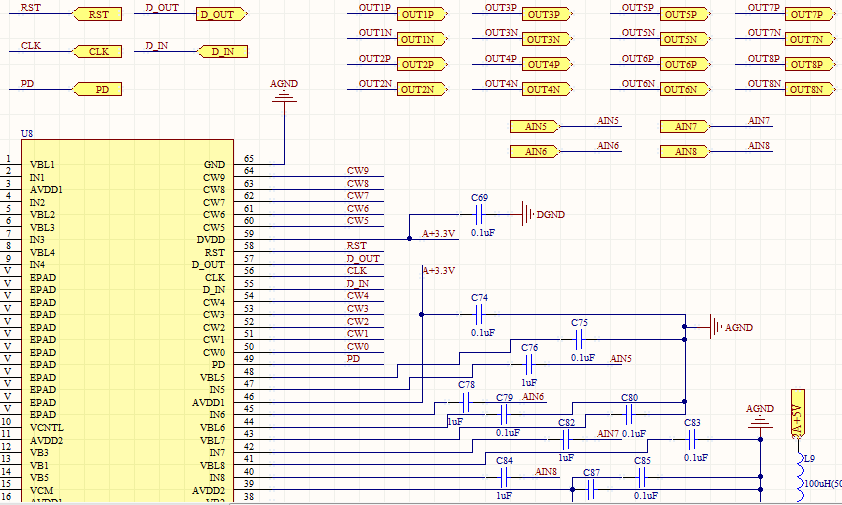Select capacitor C83 symbol
The height and width of the screenshot is (505, 842).
(692, 439)
